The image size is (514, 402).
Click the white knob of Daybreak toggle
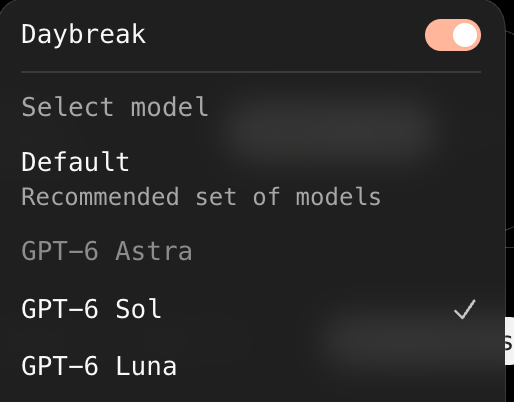pyautogui.click(x=465, y=35)
